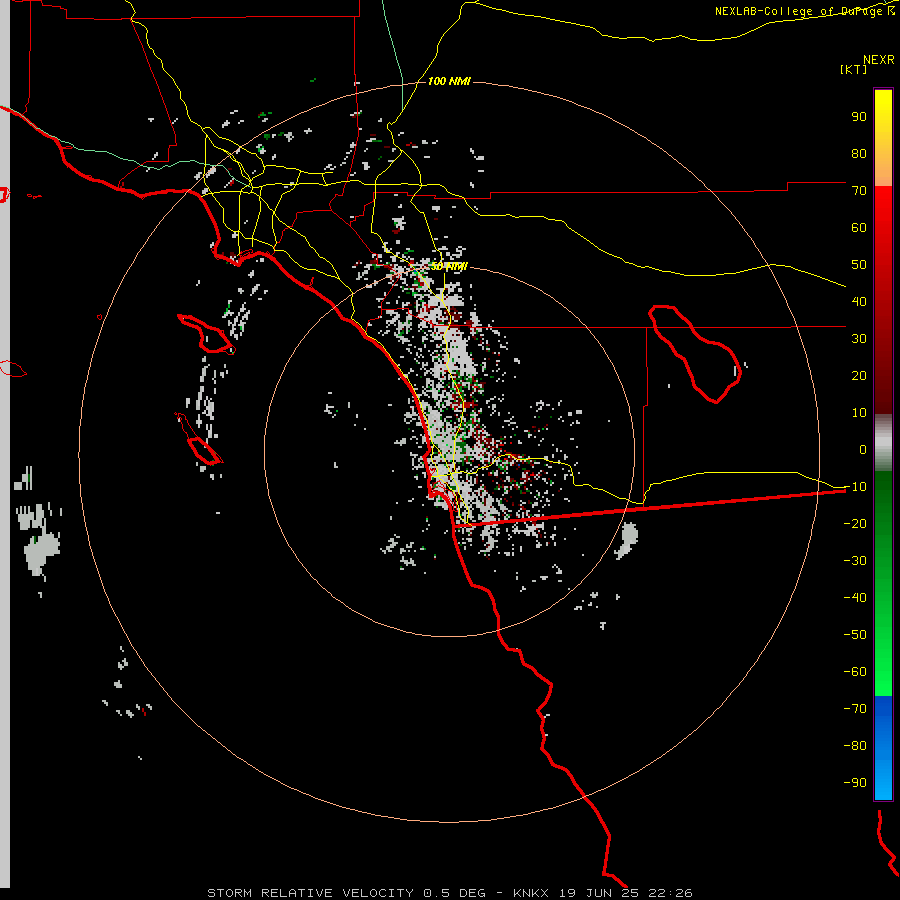Click the large gray echo blob south of border
The height and width of the screenshot is (900, 900).
627,540
